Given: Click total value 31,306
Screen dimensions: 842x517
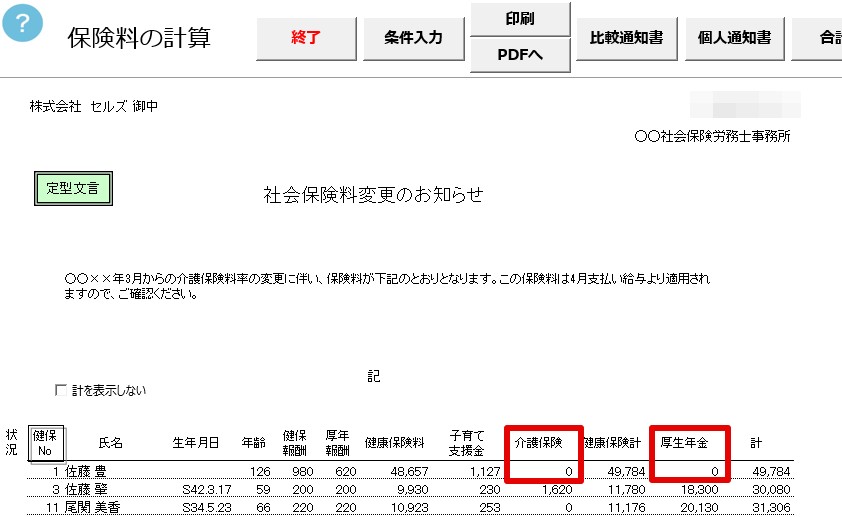Looking at the screenshot, I should coord(771,508).
